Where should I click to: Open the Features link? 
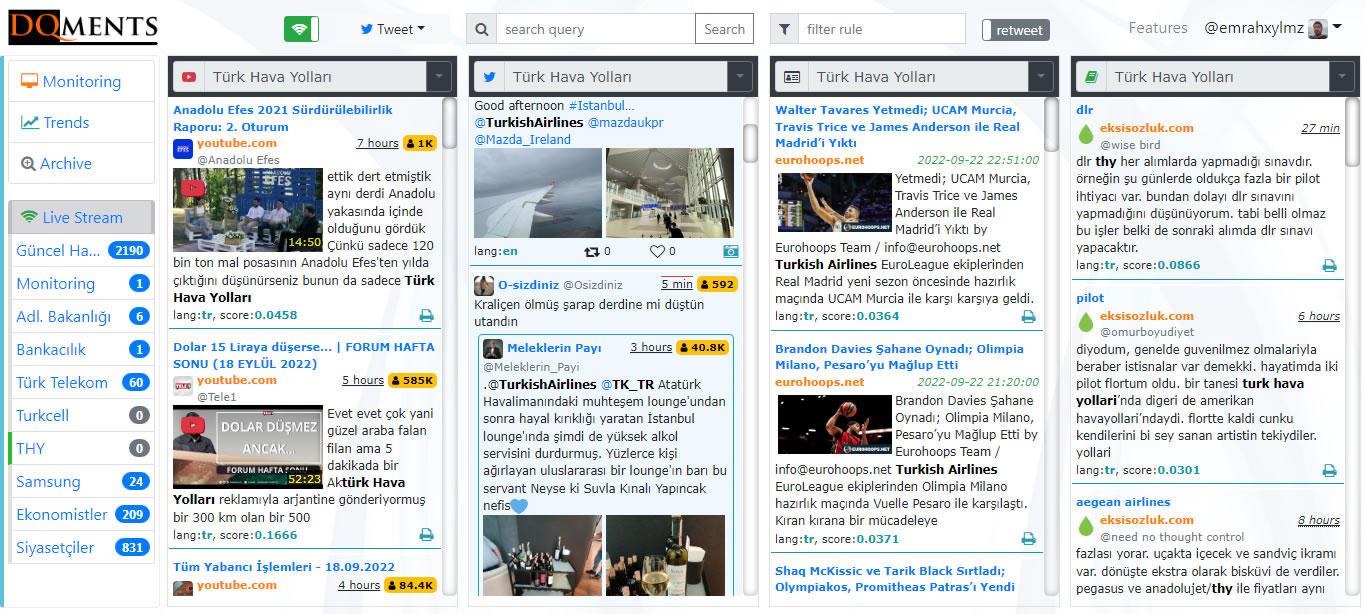[x=1158, y=28]
